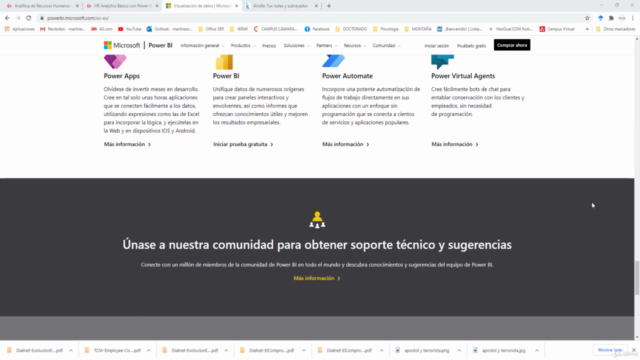
Task: Expand Información general menu
Action: (x=202, y=46)
